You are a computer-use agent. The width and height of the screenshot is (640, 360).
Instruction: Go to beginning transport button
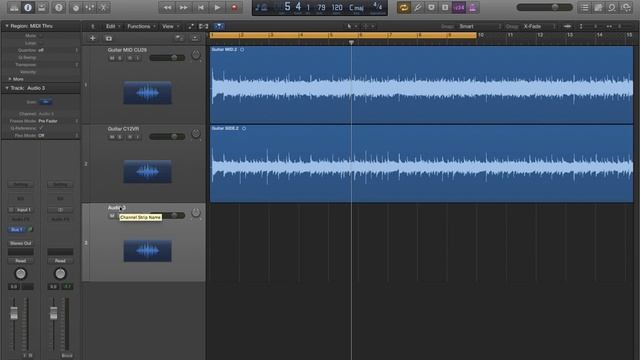pos(200,7)
